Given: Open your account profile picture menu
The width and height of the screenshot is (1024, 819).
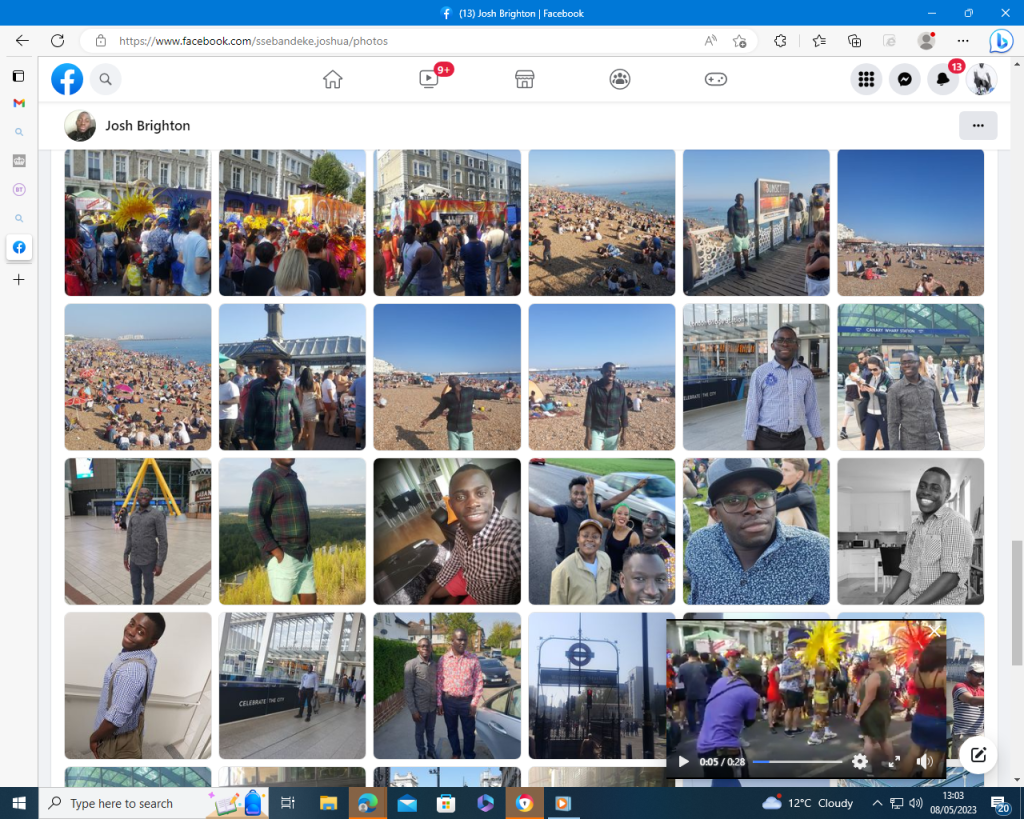Looking at the screenshot, I should tap(981, 79).
